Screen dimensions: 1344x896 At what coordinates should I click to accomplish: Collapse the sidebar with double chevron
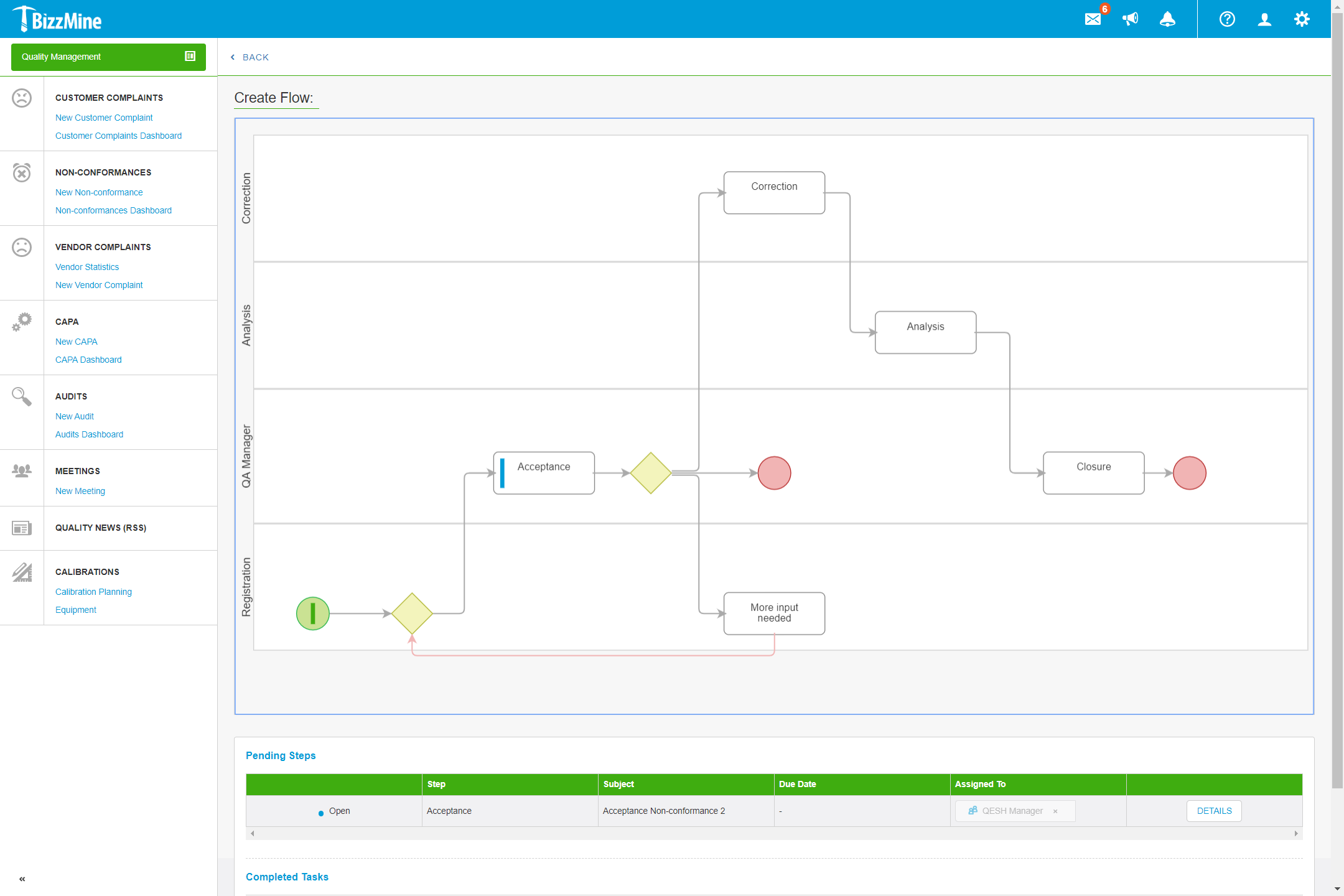[22, 879]
